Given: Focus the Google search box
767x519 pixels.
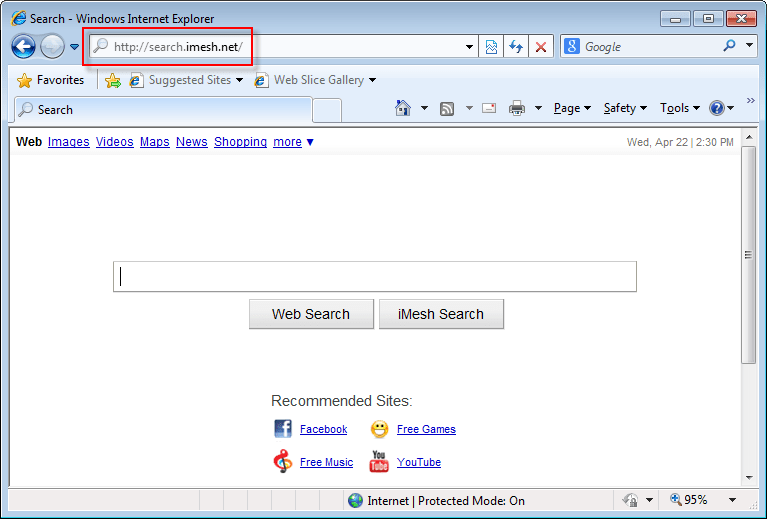Looking at the screenshot, I should (x=651, y=47).
